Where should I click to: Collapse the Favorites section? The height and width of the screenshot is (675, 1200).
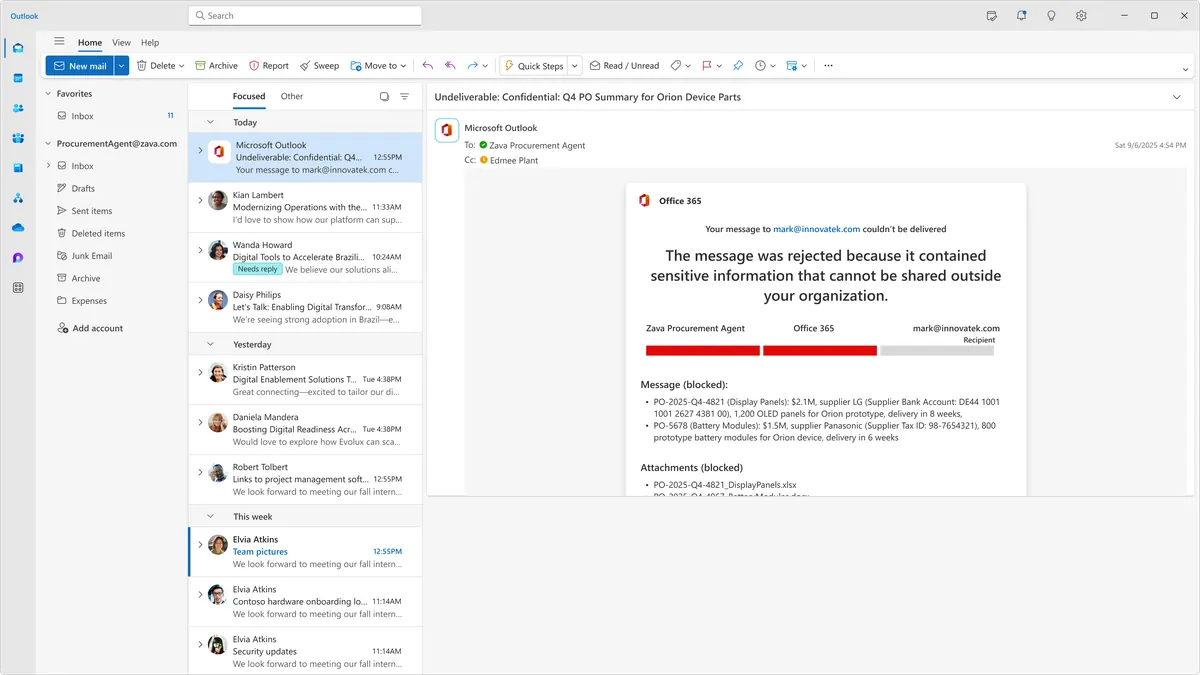47,94
